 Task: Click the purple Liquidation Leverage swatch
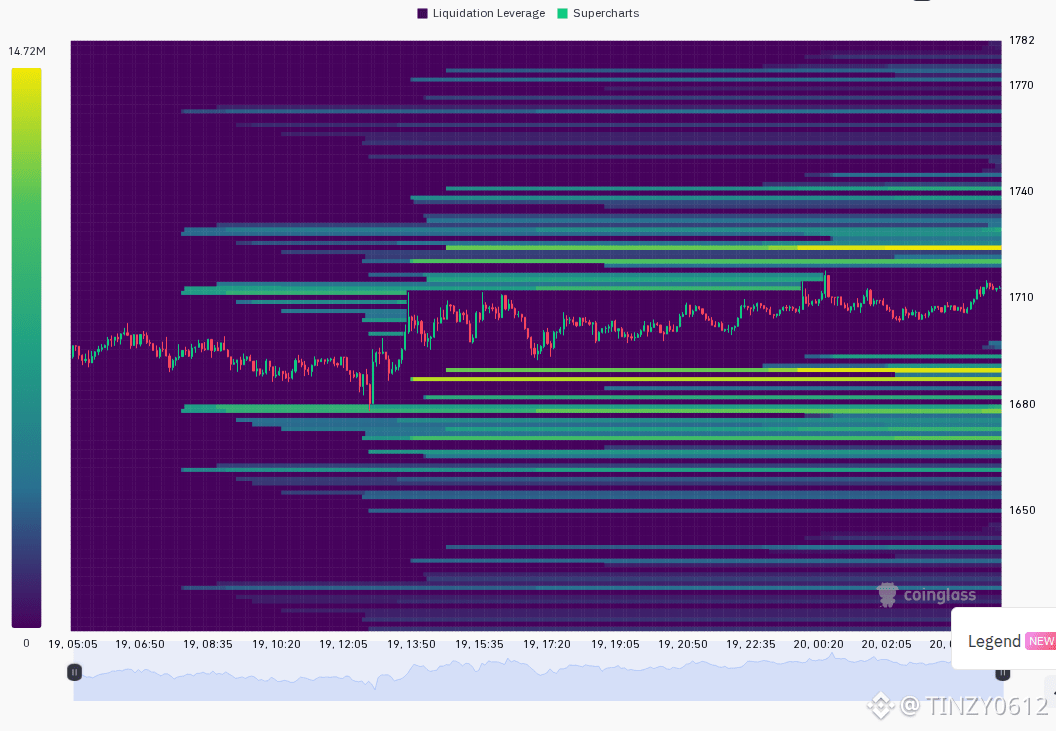[x=422, y=13]
